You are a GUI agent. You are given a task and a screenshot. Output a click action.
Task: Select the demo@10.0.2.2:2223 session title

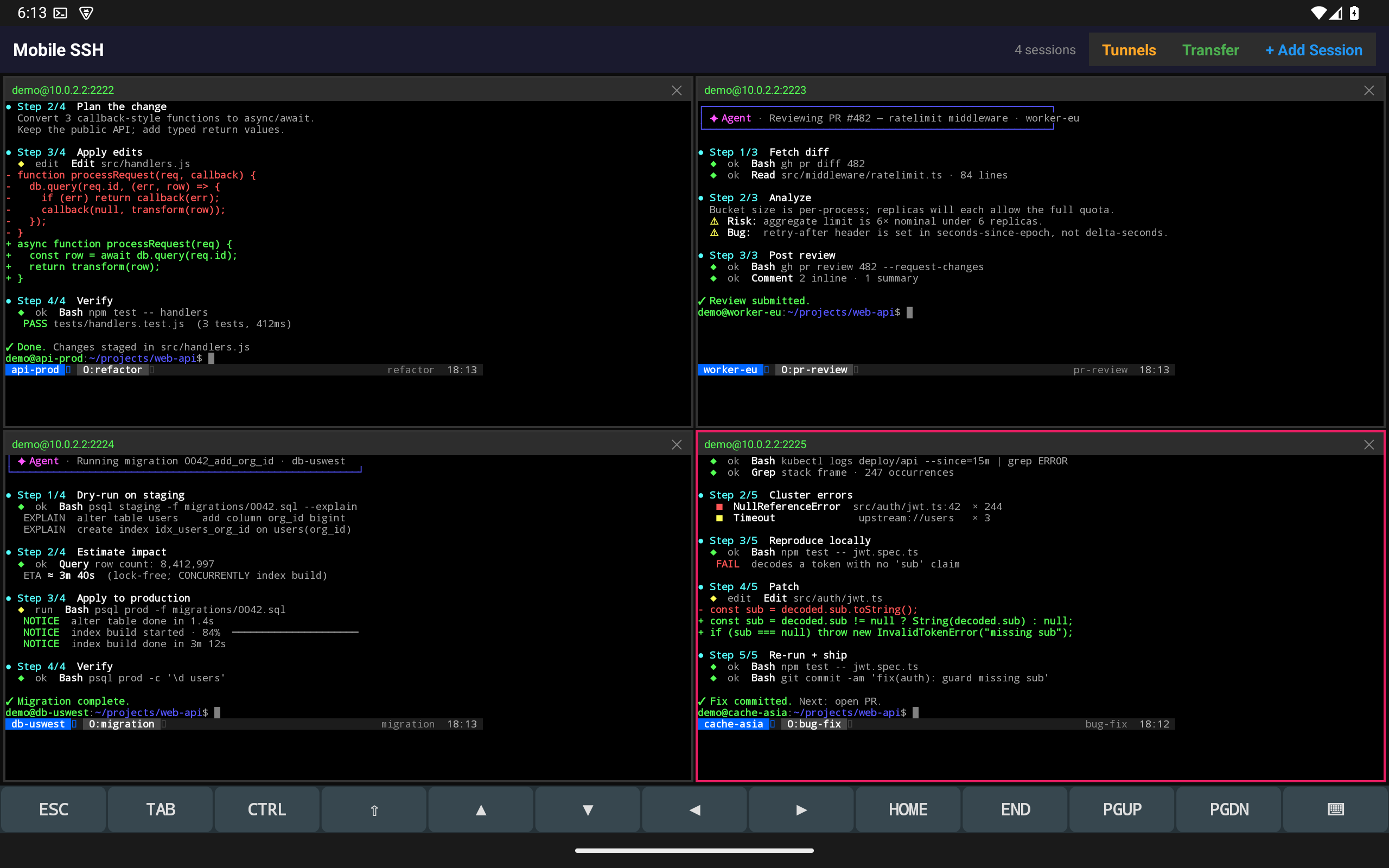click(x=755, y=90)
